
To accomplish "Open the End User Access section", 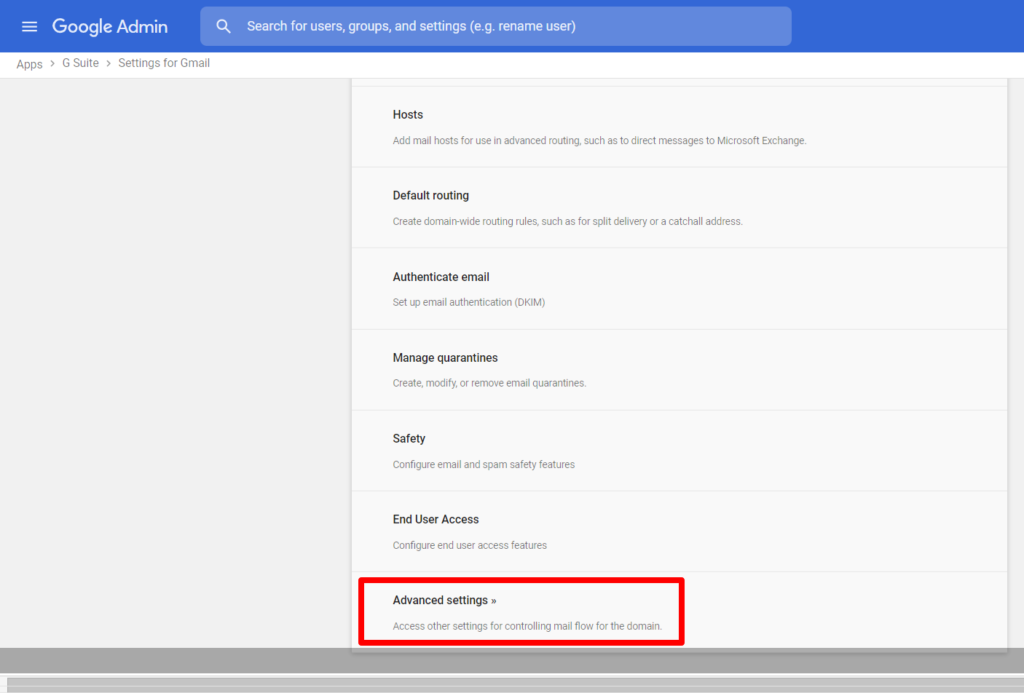I will (x=435, y=519).
